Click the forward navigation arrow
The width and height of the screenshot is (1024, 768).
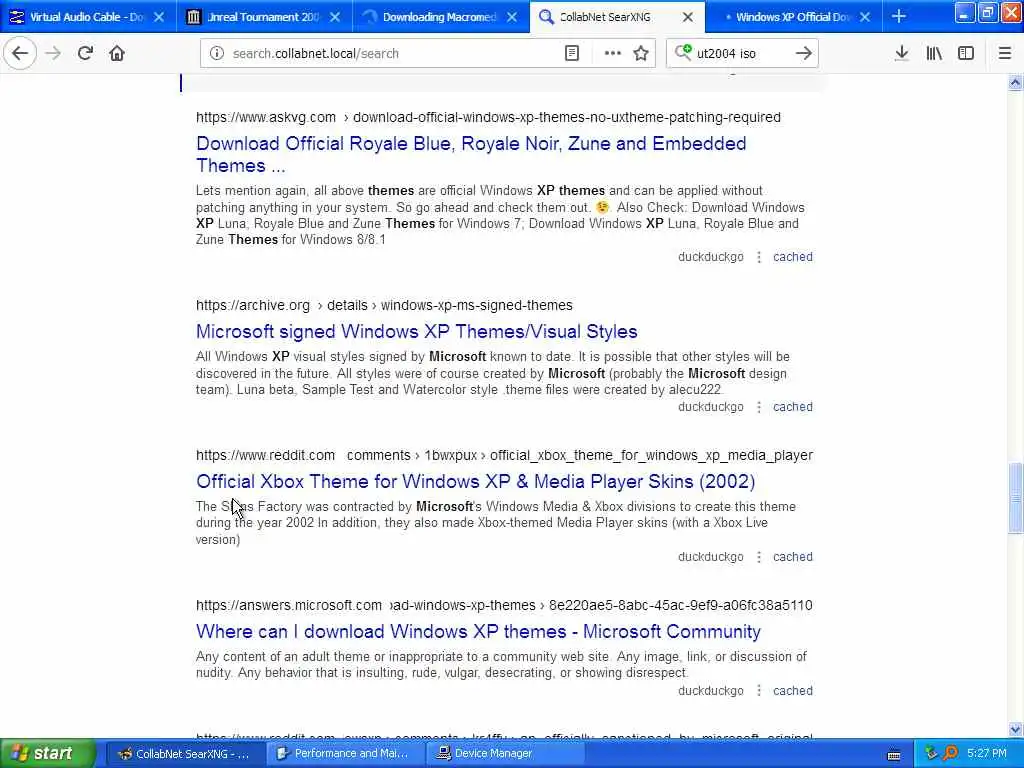[53, 53]
